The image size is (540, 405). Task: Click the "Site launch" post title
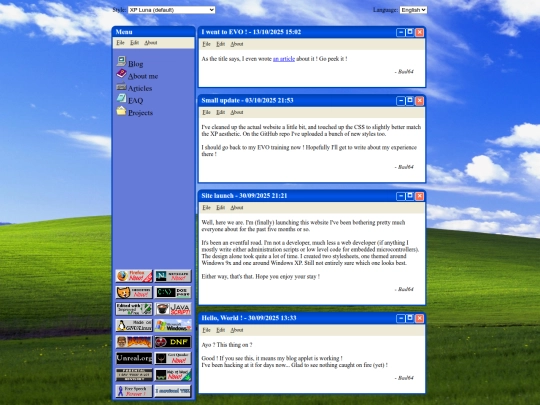[217, 196]
